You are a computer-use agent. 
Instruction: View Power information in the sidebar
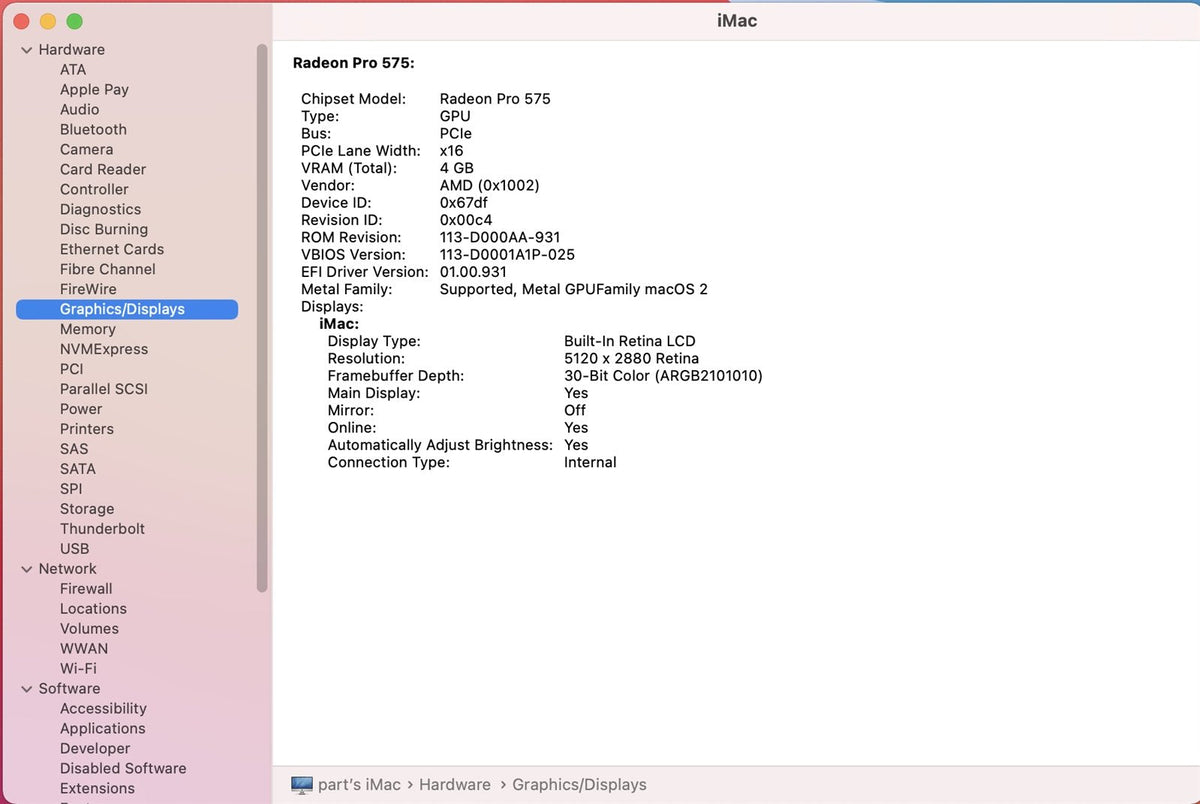(x=80, y=408)
